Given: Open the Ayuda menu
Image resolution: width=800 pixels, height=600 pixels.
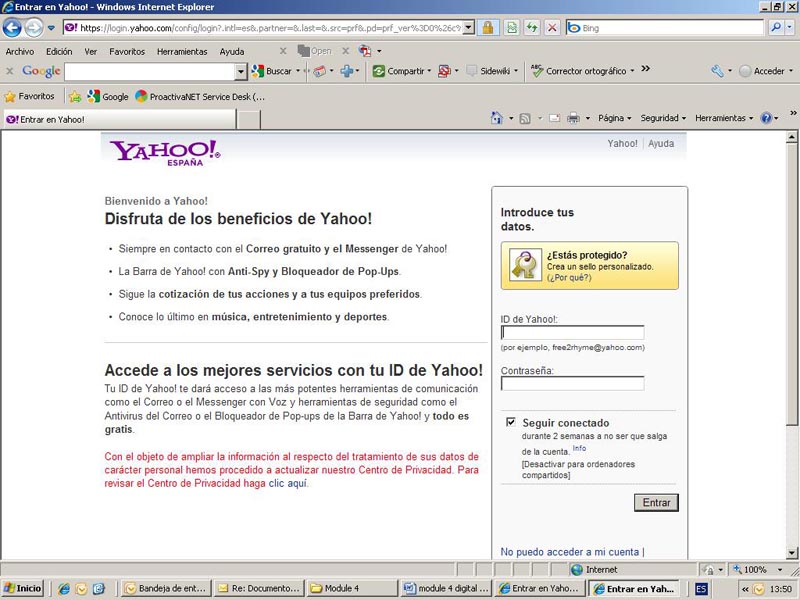Looking at the screenshot, I should [232, 52].
